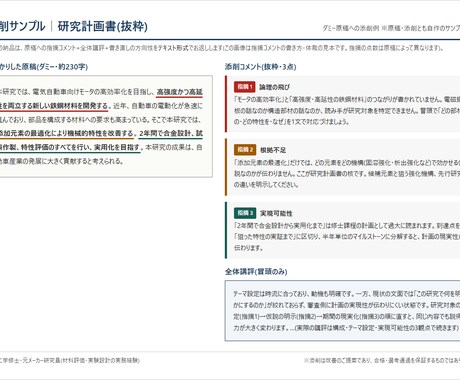
Task: Click green-underlined phrase 2年間で合金設計、試
Action: coord(171,134)
